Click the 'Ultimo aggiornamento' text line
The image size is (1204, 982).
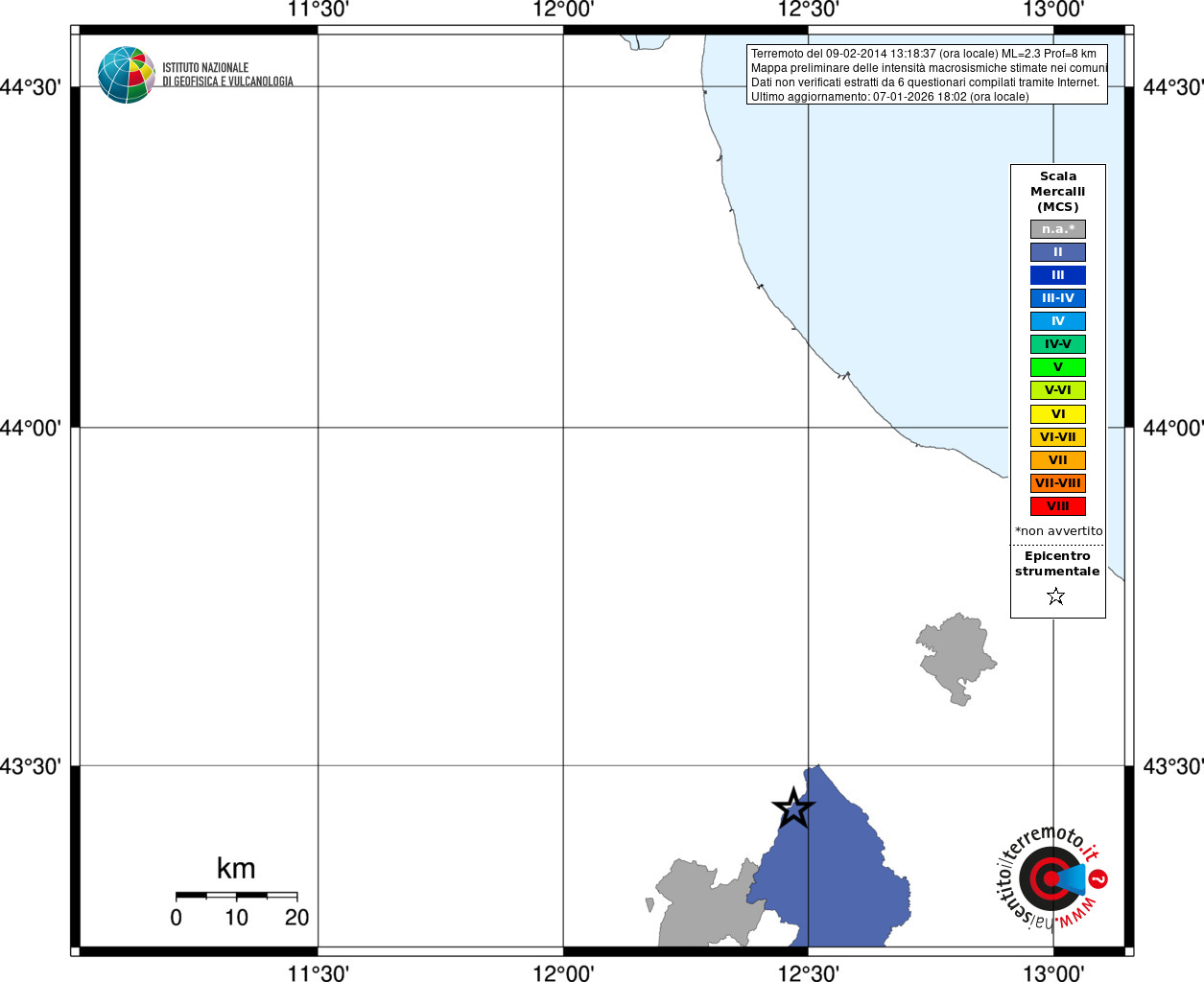[889, 97]
